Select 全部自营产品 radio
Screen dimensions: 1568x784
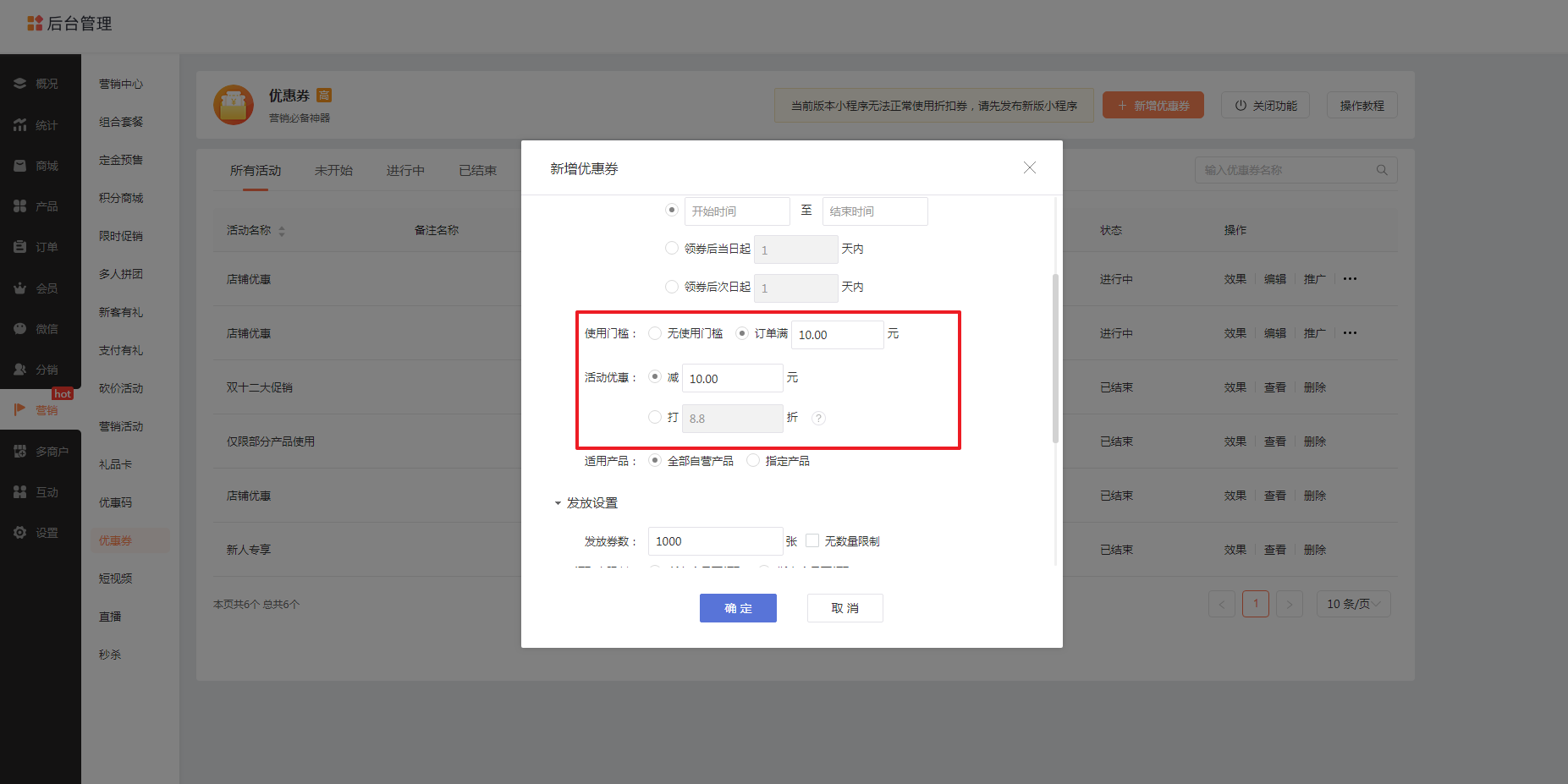pyautogui.click(x=655, y=460)
